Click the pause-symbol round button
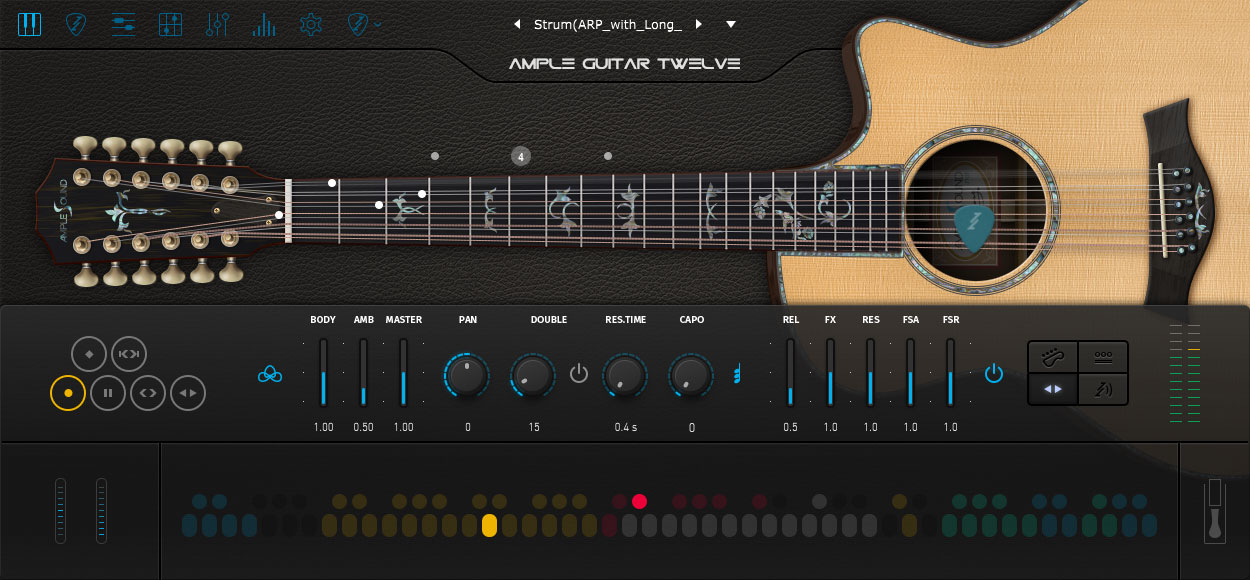 click(x=108, y=393)
